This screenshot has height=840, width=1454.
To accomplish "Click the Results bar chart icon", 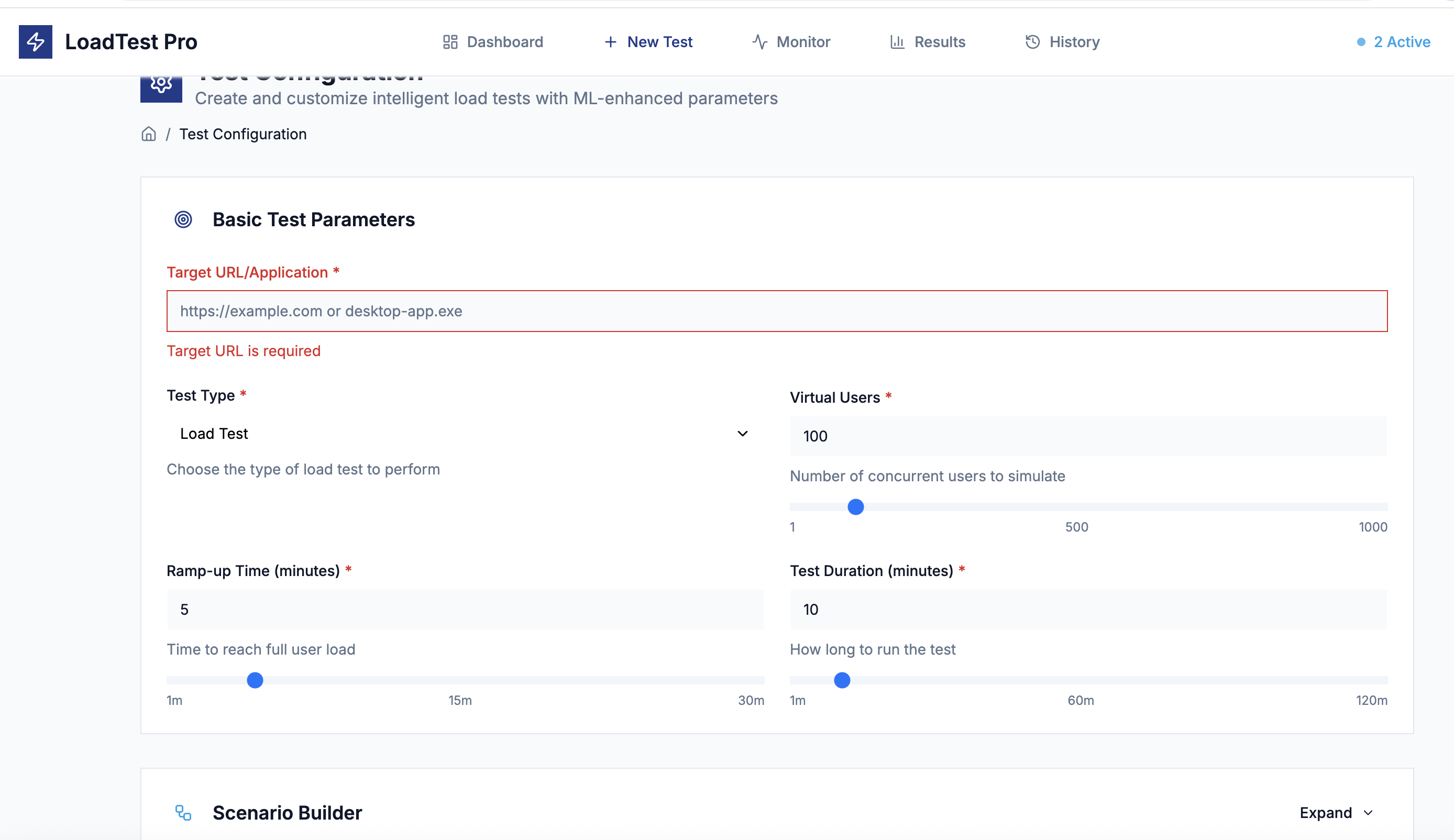I will tap(897, 41).
